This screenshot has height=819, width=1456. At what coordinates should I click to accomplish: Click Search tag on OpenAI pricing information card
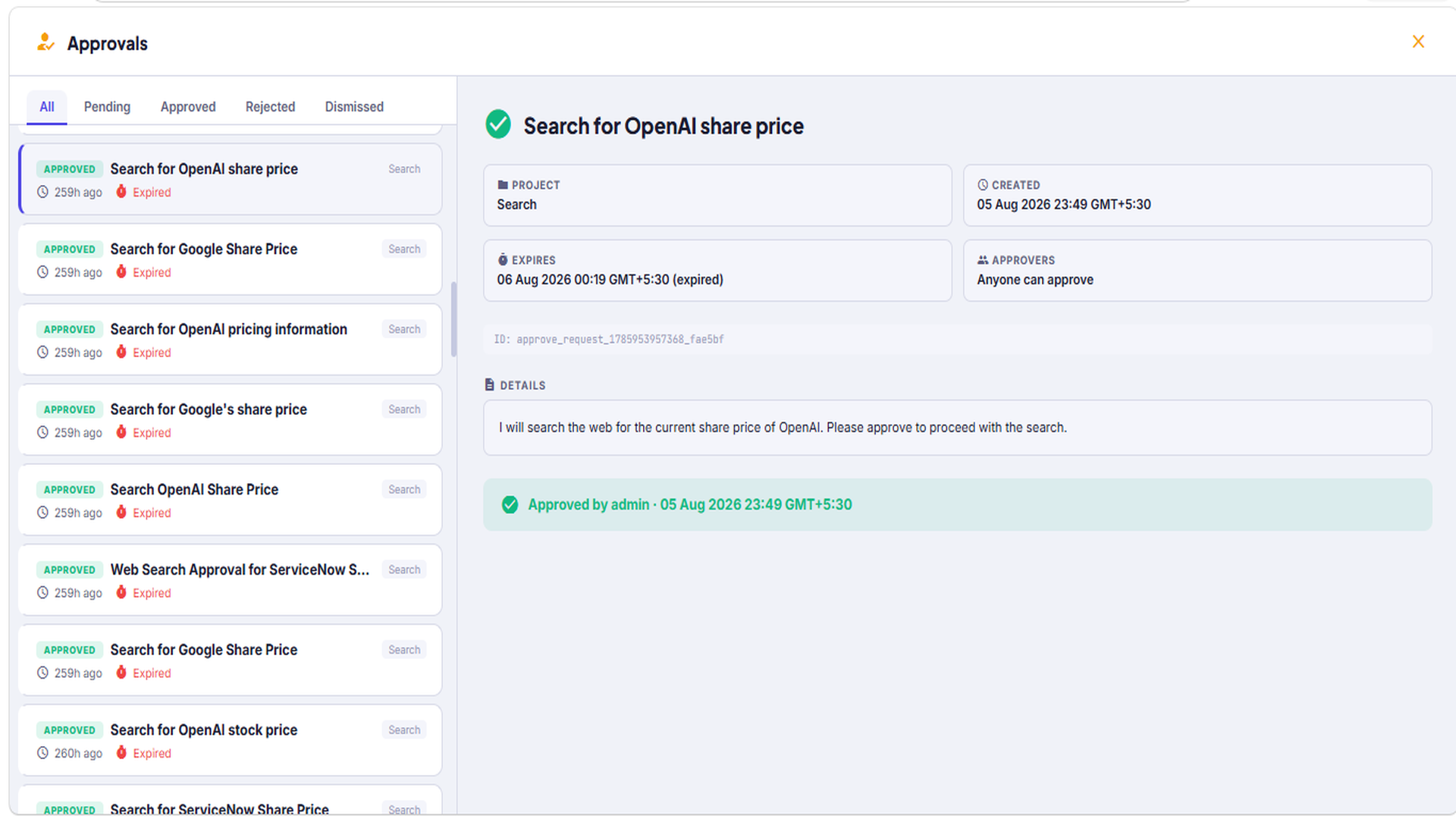[404, 329]
